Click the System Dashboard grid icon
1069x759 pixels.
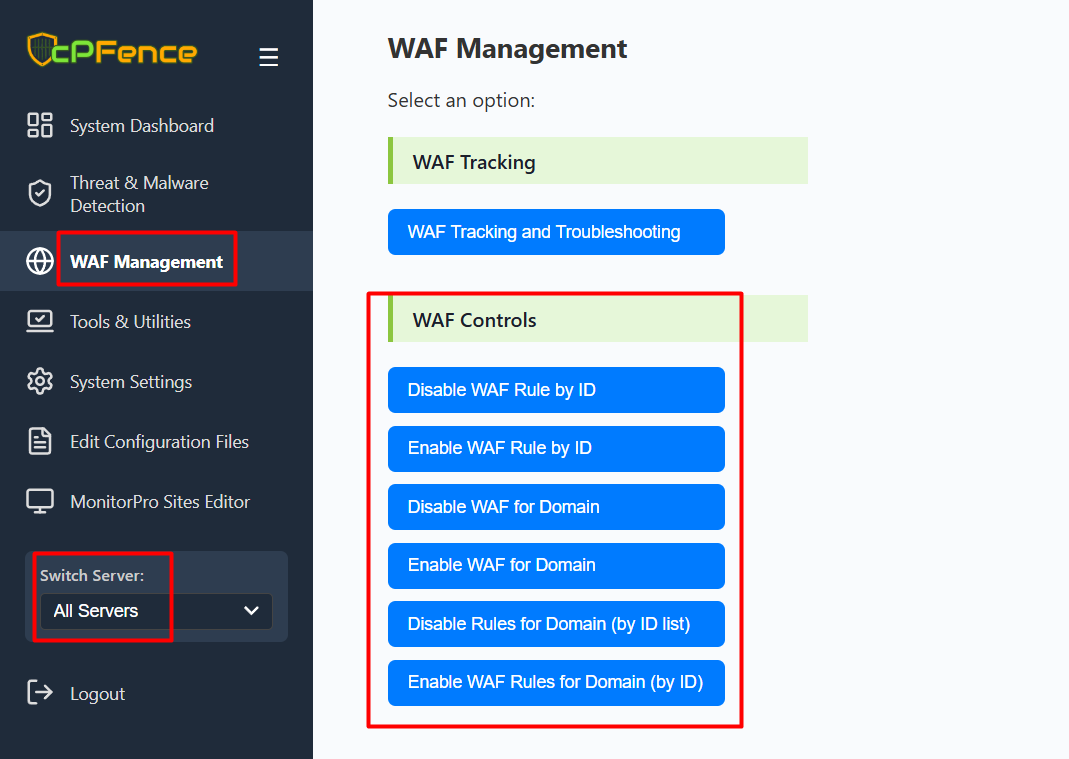pyautogui.click(x=40, y=125)
